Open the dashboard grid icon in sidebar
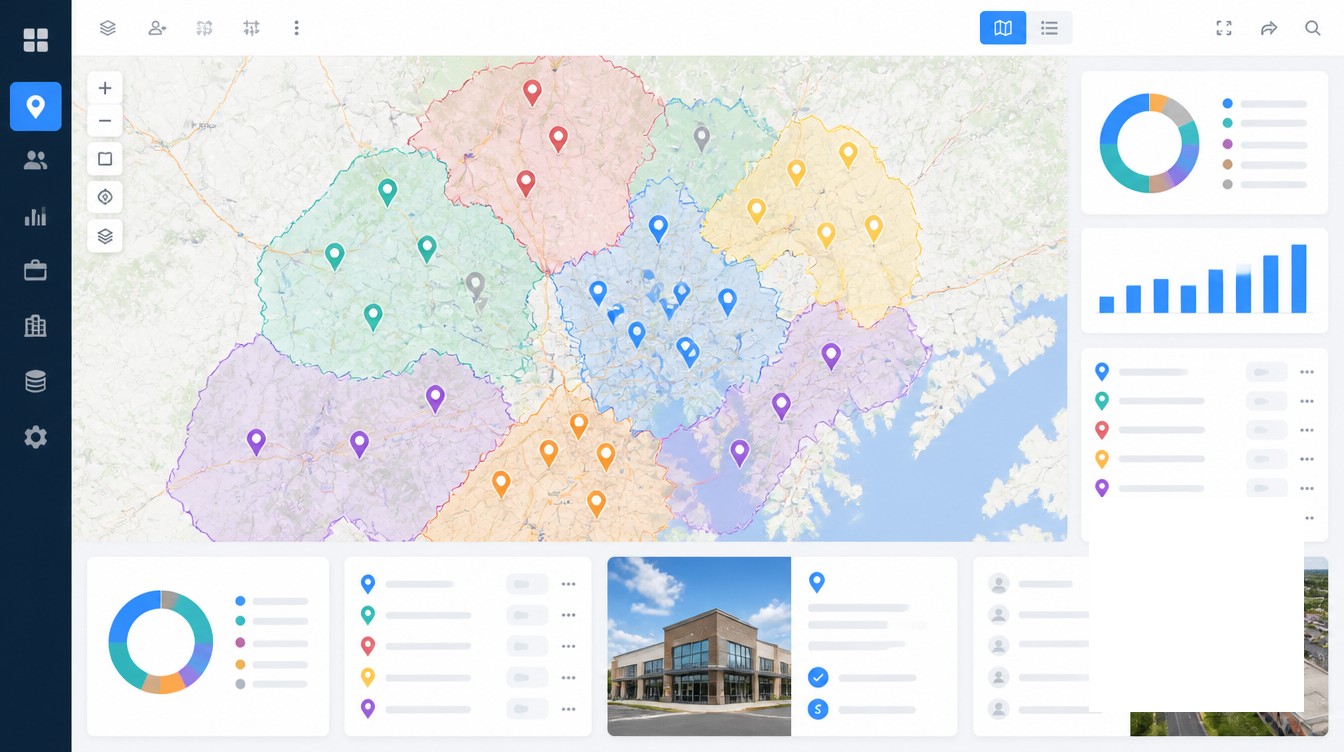 tap(36, 40)
